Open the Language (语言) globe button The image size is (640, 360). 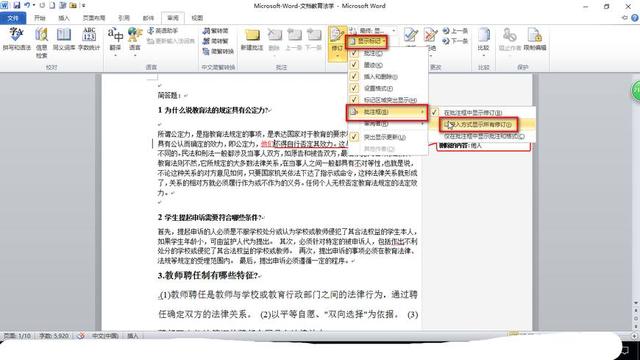click(135, 41)
